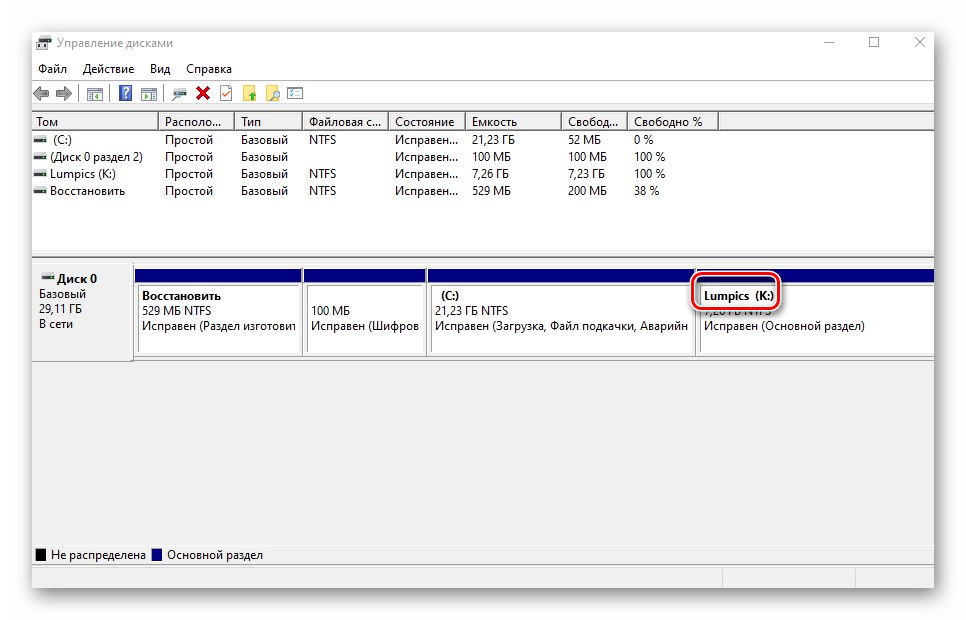The image size is (966, 620).
Task: Click the blue Основной раздел legend swatch
Action: coord(157,555)
